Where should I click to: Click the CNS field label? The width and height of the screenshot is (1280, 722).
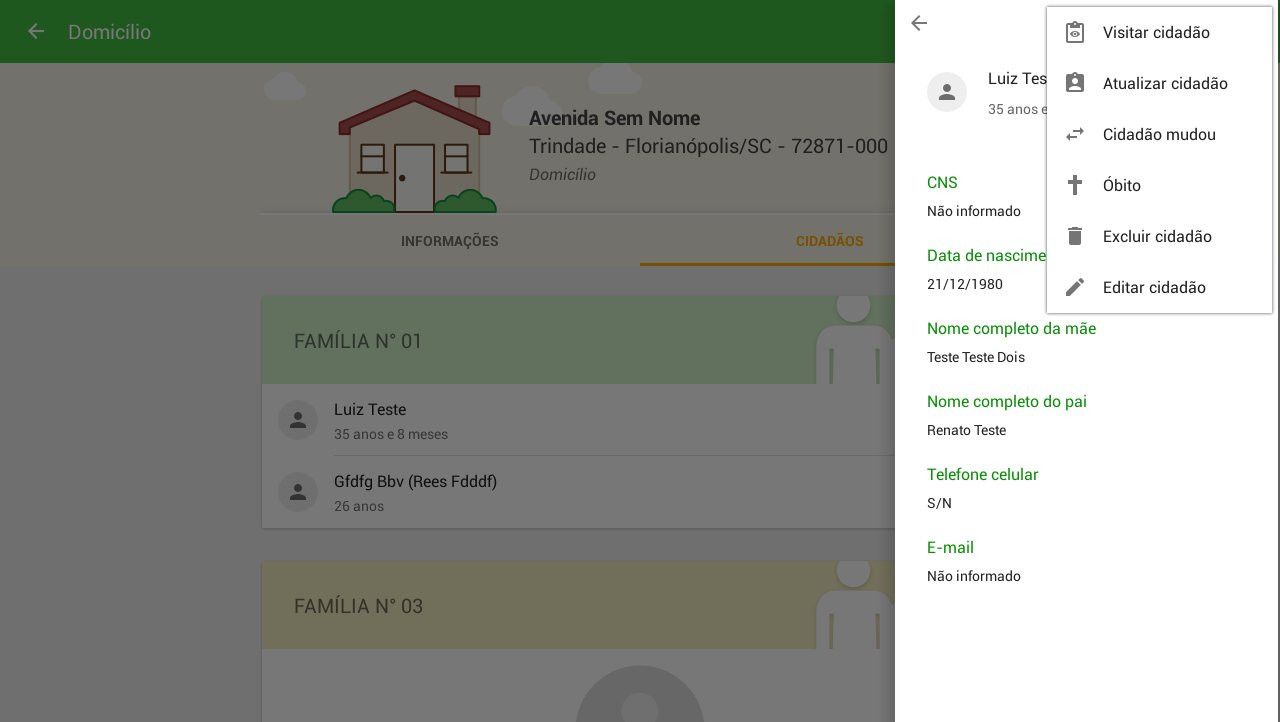942,182
